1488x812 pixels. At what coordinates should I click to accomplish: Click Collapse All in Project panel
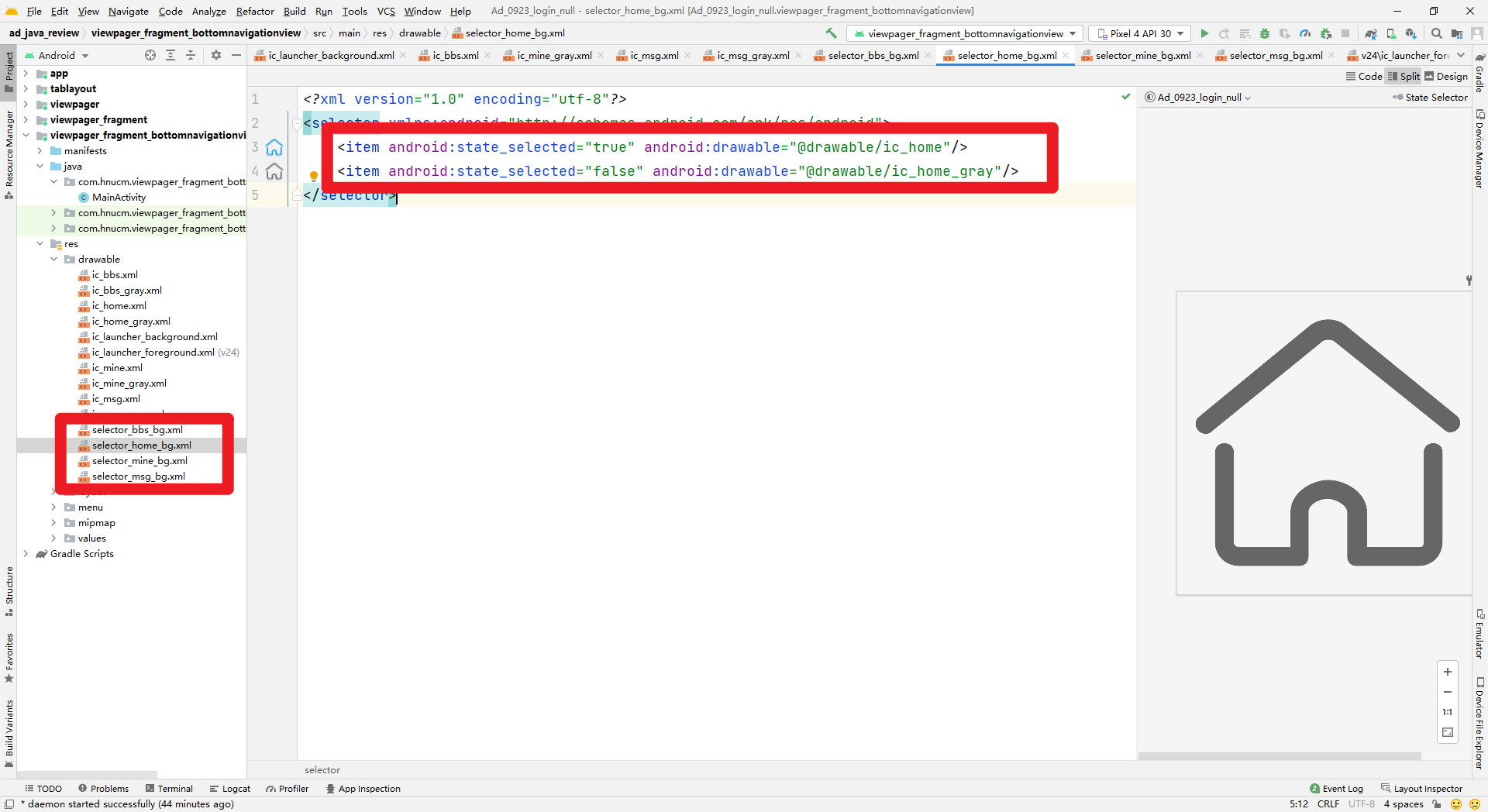click(191, 55)
